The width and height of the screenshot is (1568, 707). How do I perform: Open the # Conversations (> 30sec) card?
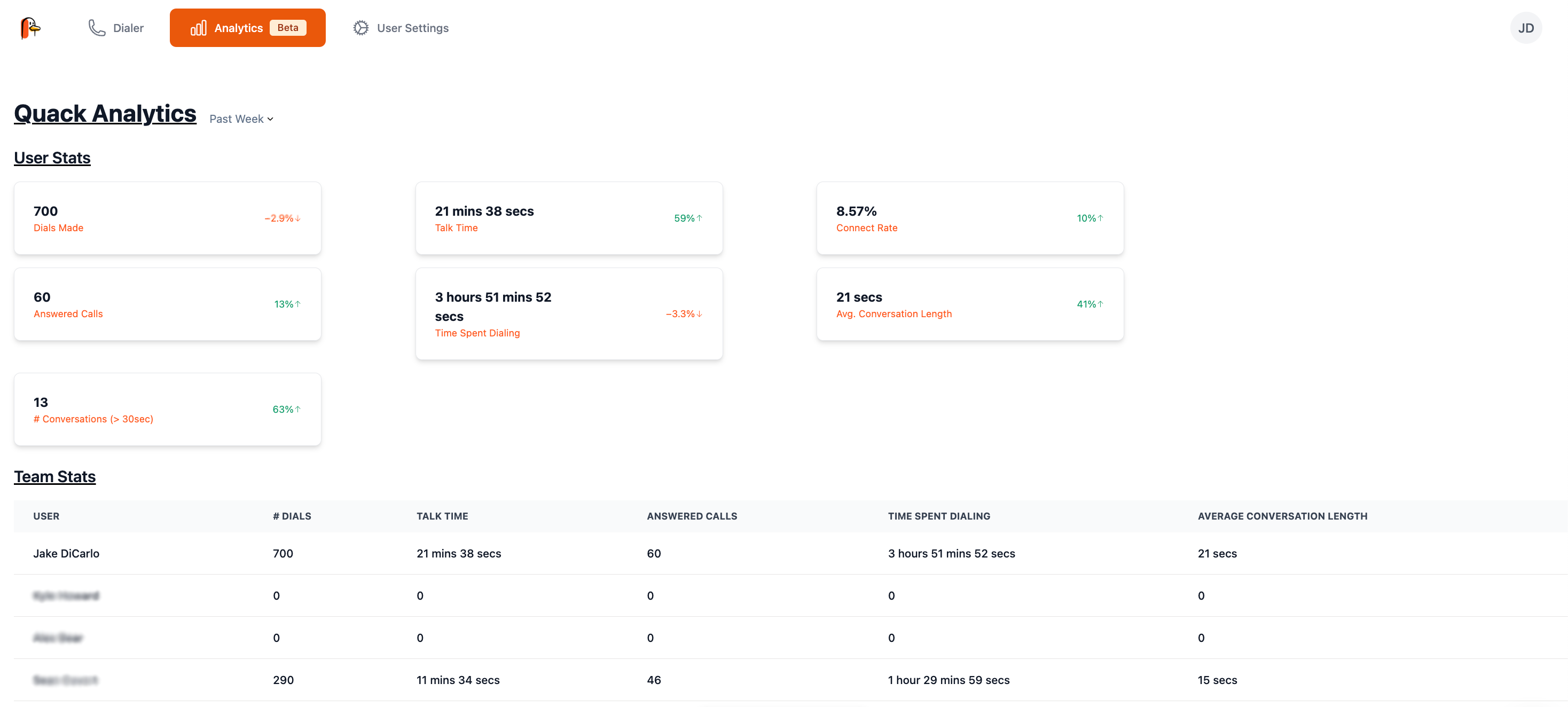click(x=167, y=410)
